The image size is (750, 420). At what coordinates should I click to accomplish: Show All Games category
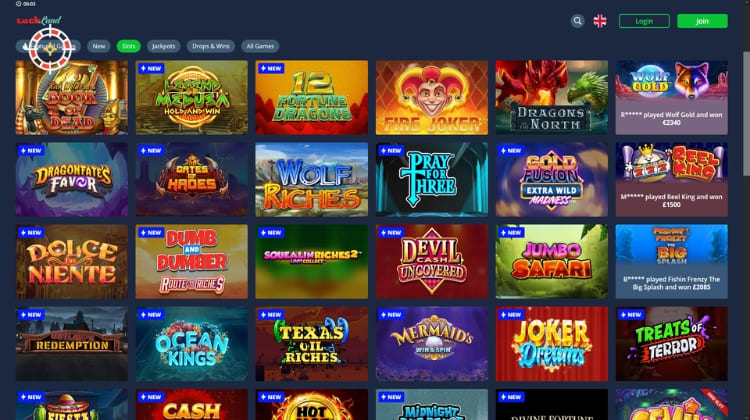click(x=260, y=46)
